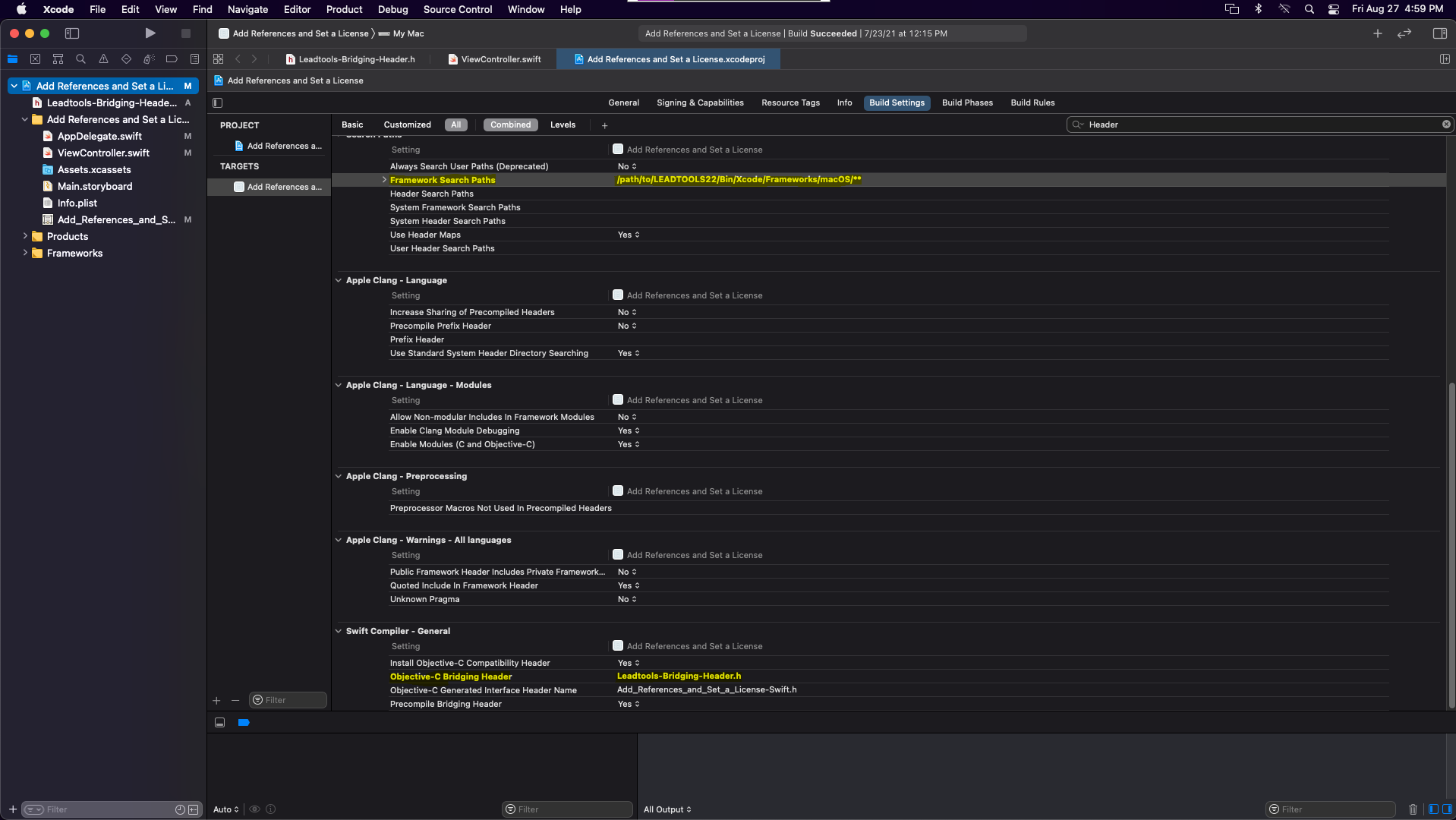The height and width of the screenshot is (820, 1456).
Task: Open the Find navigator magnifier icon
Action: click(x=80, y=59)
